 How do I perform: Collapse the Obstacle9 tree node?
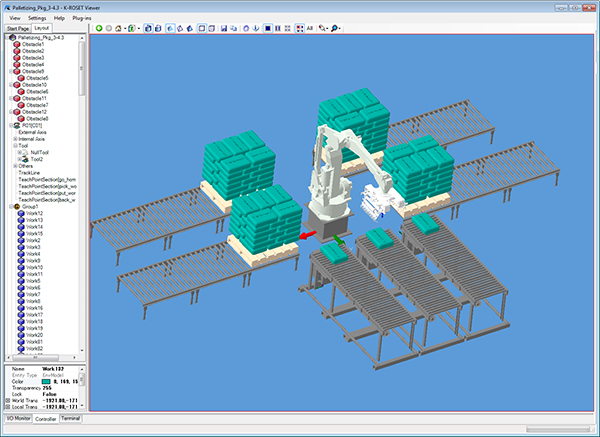click(9, 71)
